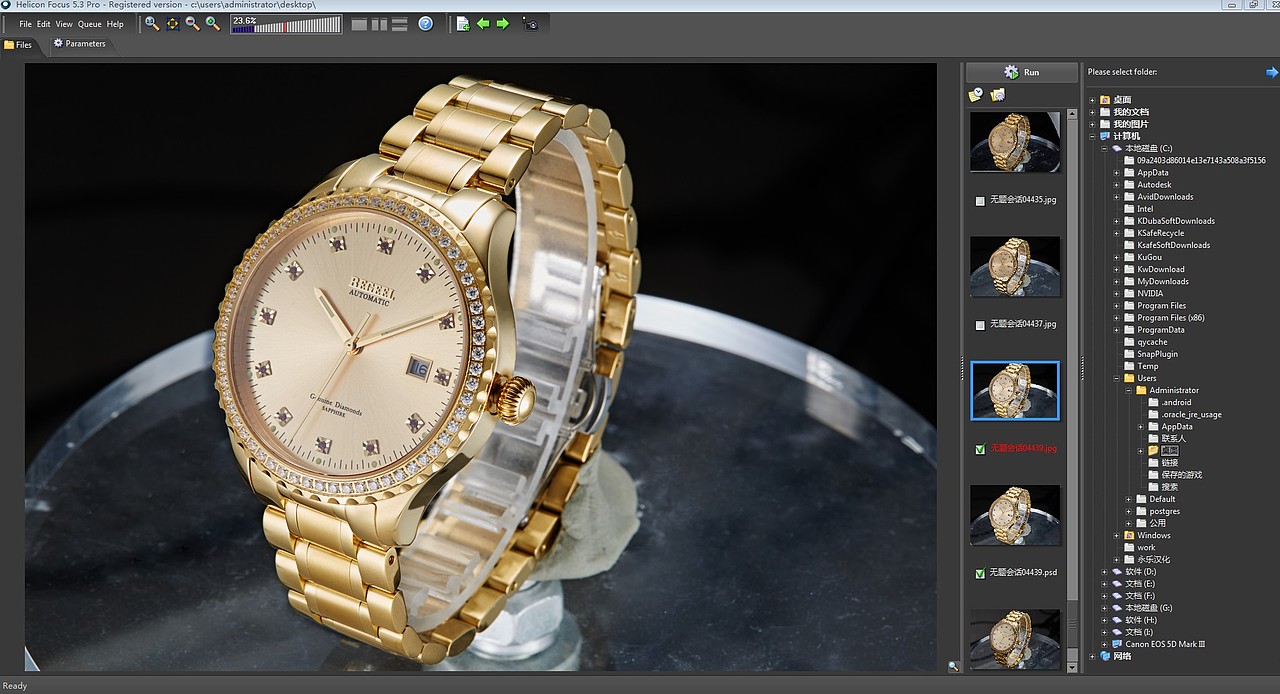Select the 永乐汉化 folder
This screenshot has height=694, width=1280.
[x=1153, y=559]
